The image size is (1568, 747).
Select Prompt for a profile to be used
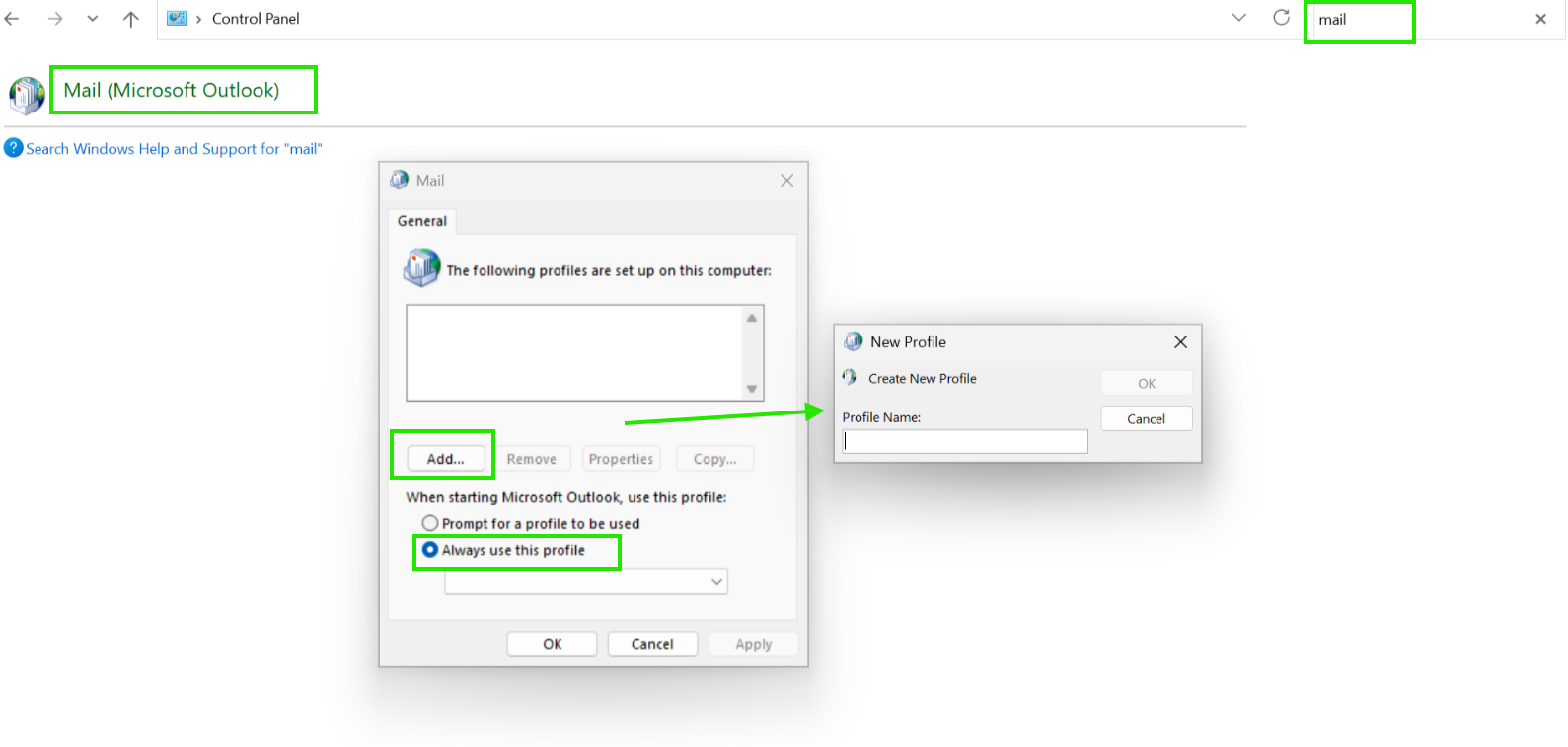click(530, 523)
